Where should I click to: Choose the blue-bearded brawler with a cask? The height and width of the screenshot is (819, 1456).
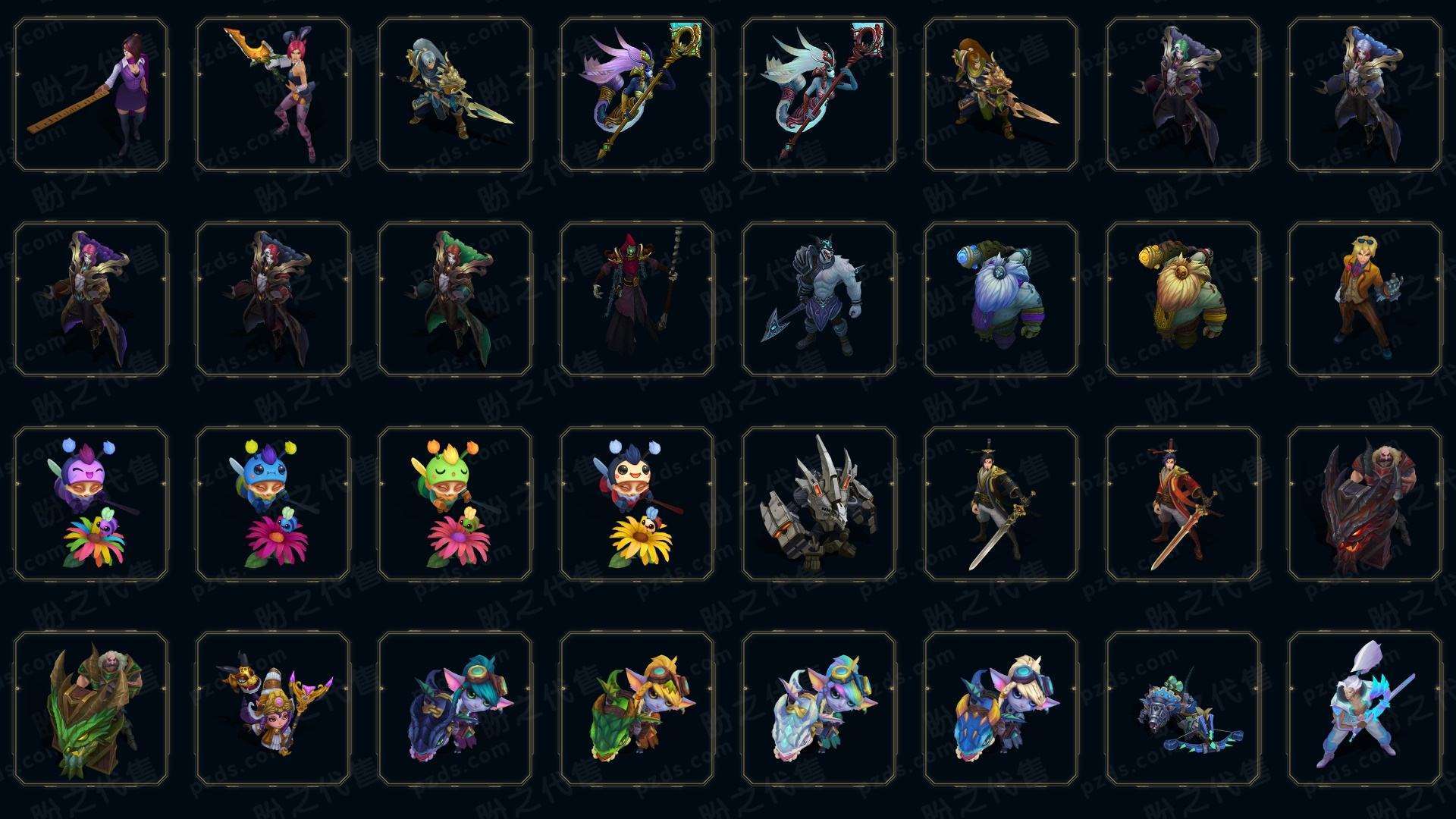(1001, 299)
